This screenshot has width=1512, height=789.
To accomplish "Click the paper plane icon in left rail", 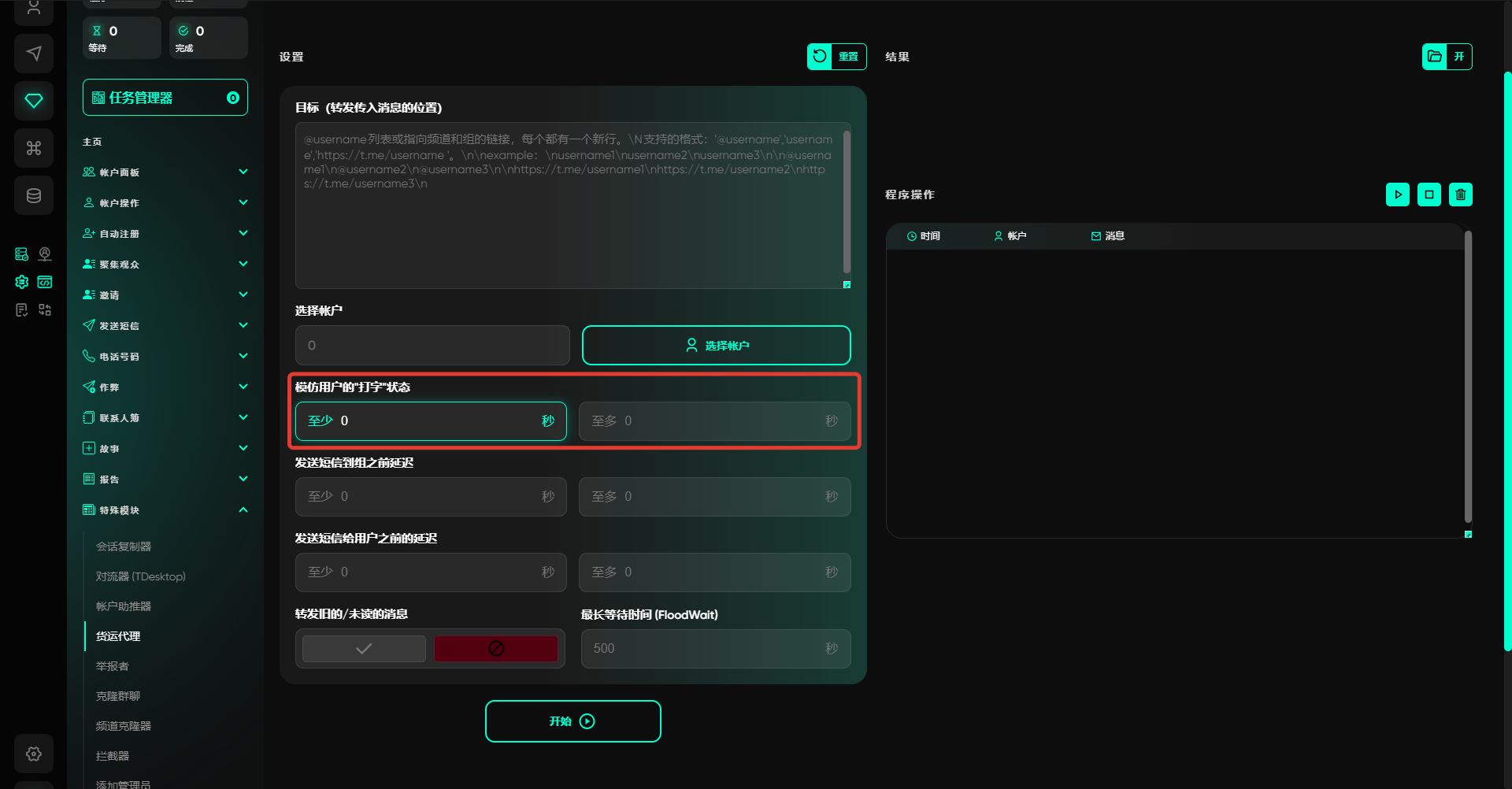I will tap(34, 54).
